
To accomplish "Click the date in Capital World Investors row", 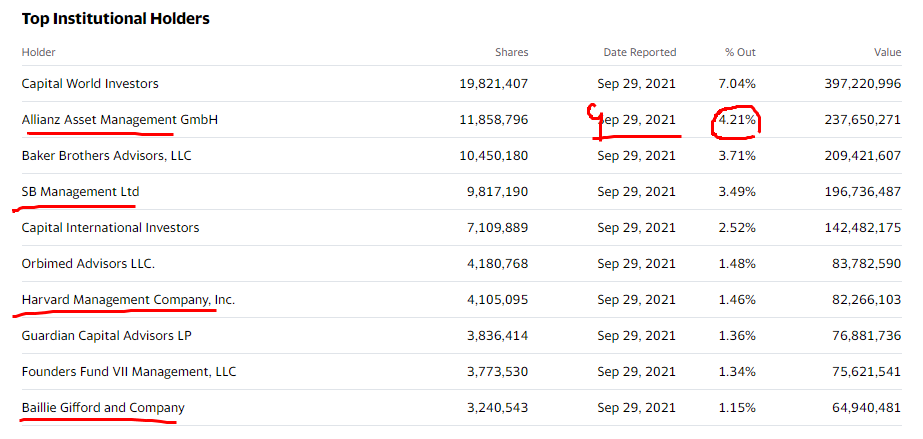I will [637, 84].
